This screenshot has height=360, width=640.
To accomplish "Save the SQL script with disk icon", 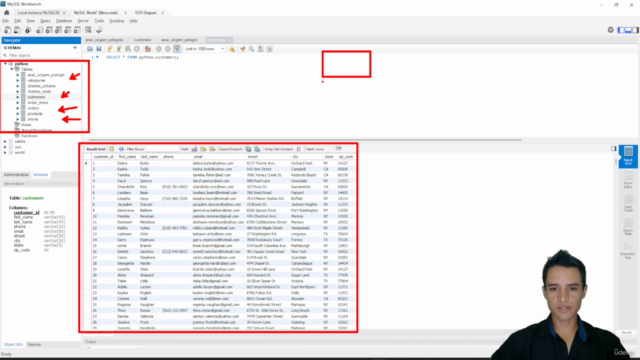I will tap(99, 49).
